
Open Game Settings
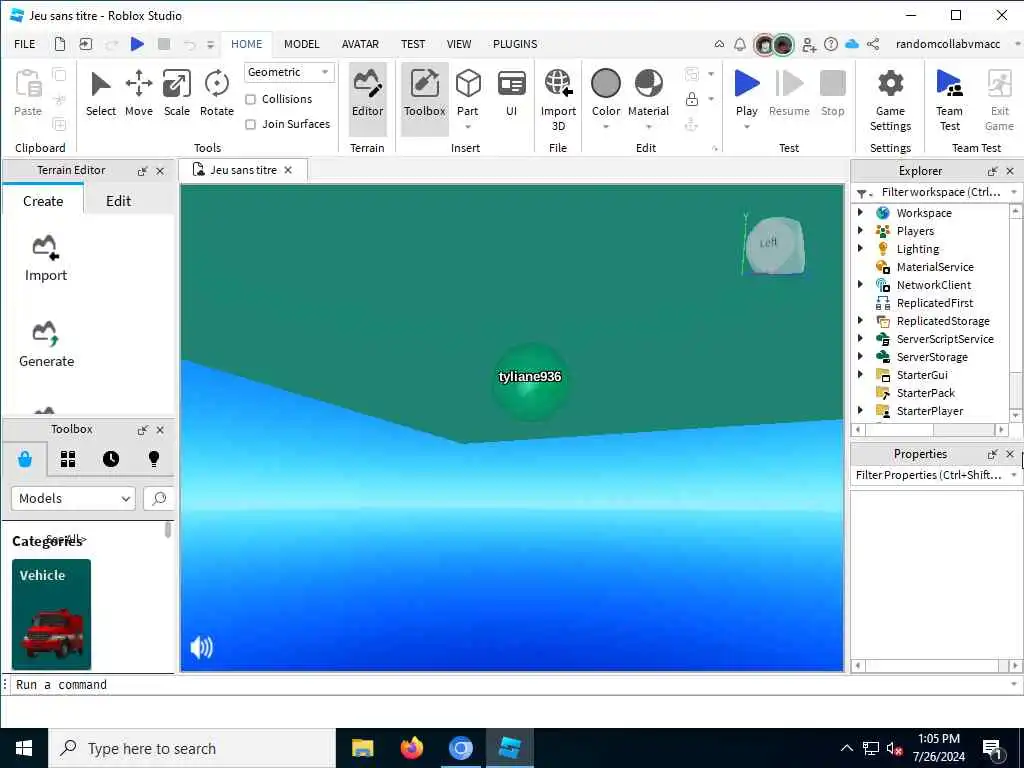click(x=890, y=99)
